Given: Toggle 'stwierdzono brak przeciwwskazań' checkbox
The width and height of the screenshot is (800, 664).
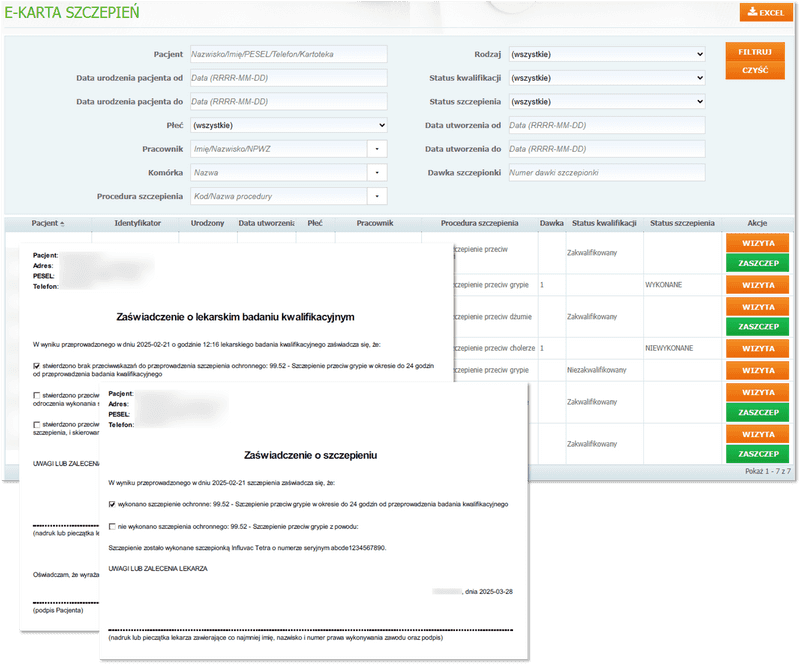Looking at the screenshot, I should (x=36, y=366).
